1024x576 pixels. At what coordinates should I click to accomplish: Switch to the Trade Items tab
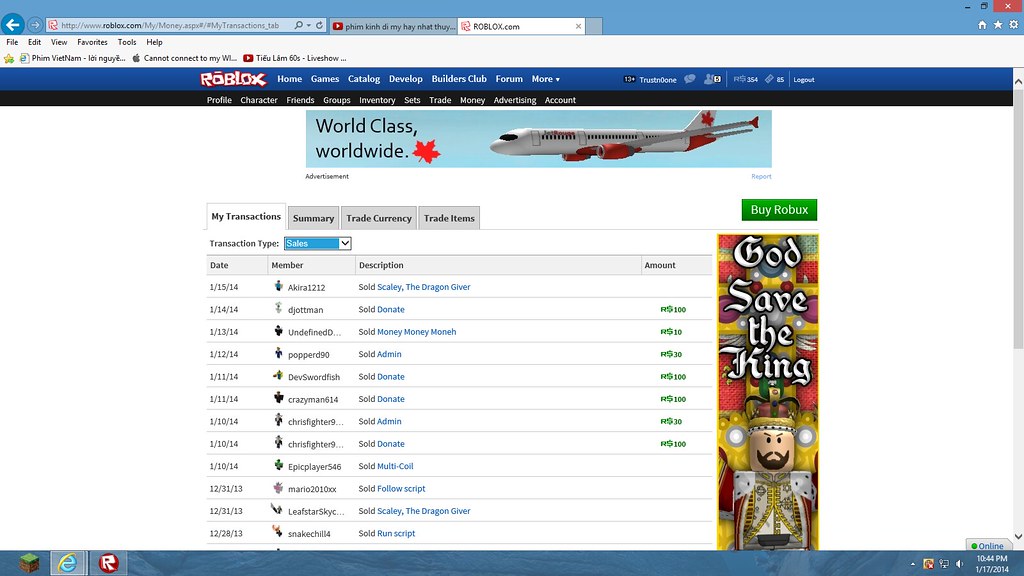click(x=449, y=218)
